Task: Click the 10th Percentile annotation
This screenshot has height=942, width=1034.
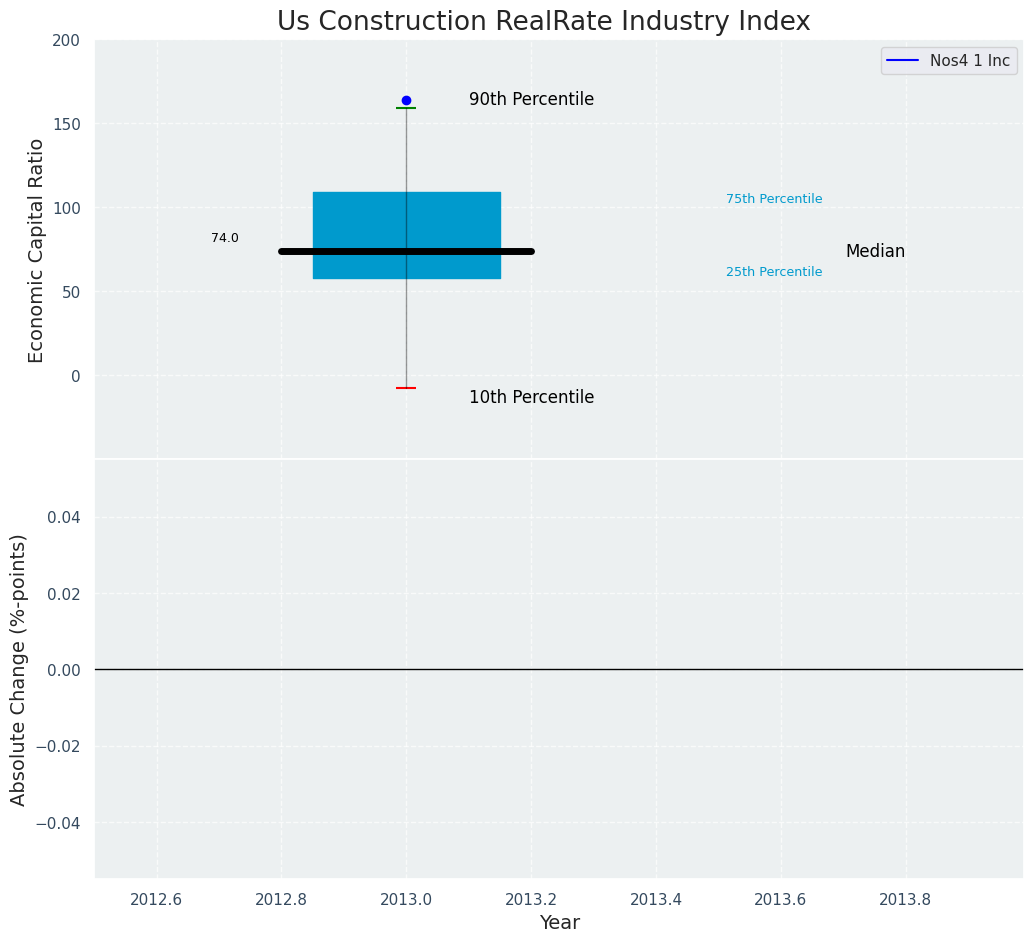Action: click(x=532, y=397)
